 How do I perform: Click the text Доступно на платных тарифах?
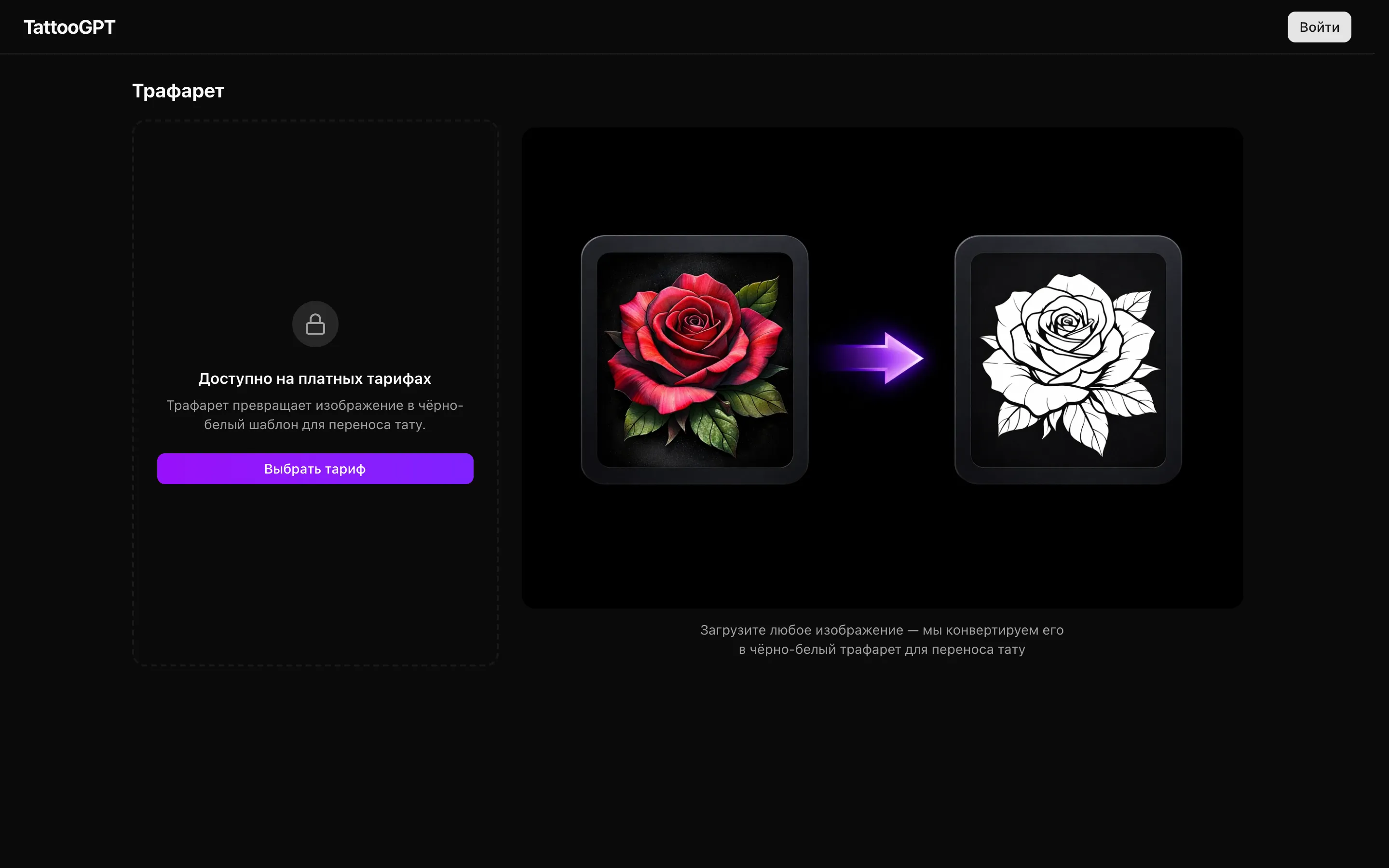[315, 379]
